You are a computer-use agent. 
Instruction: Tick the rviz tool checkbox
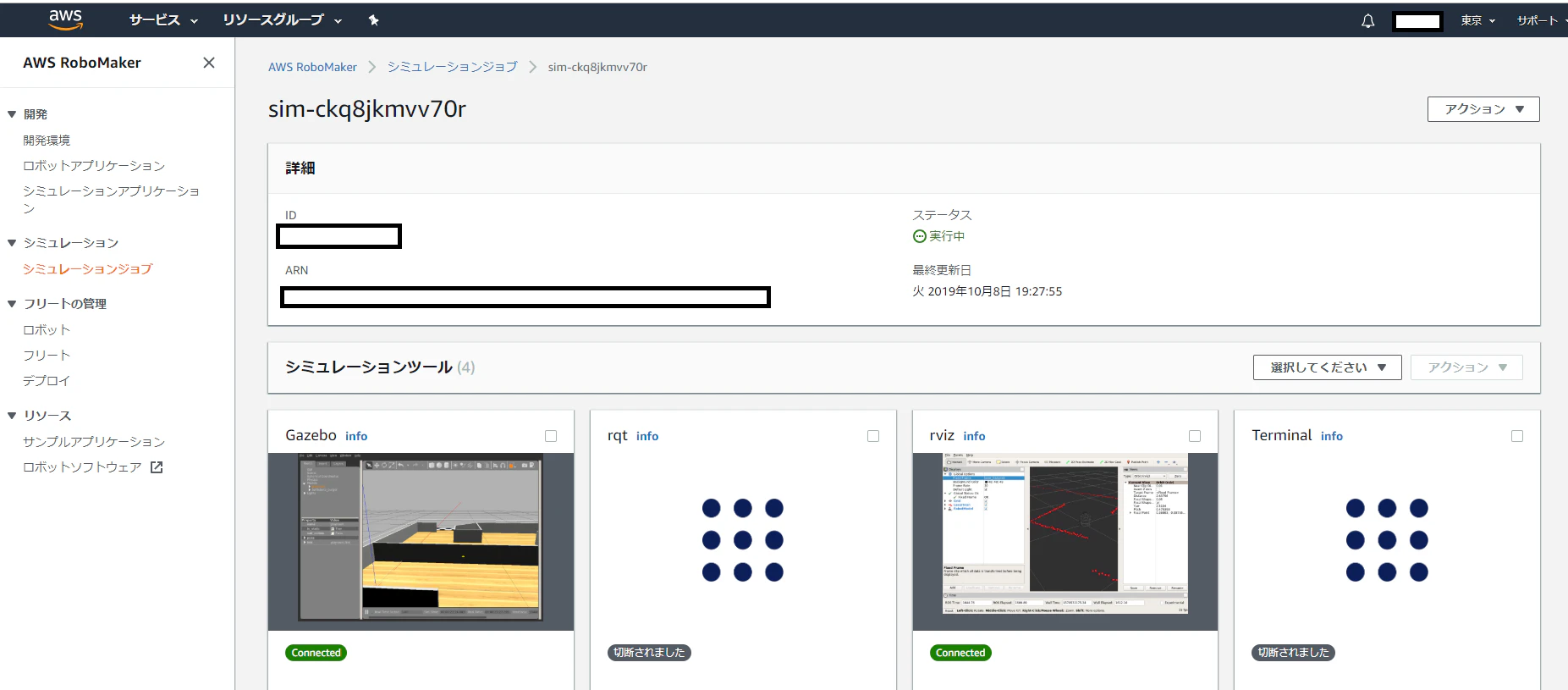1195,436
